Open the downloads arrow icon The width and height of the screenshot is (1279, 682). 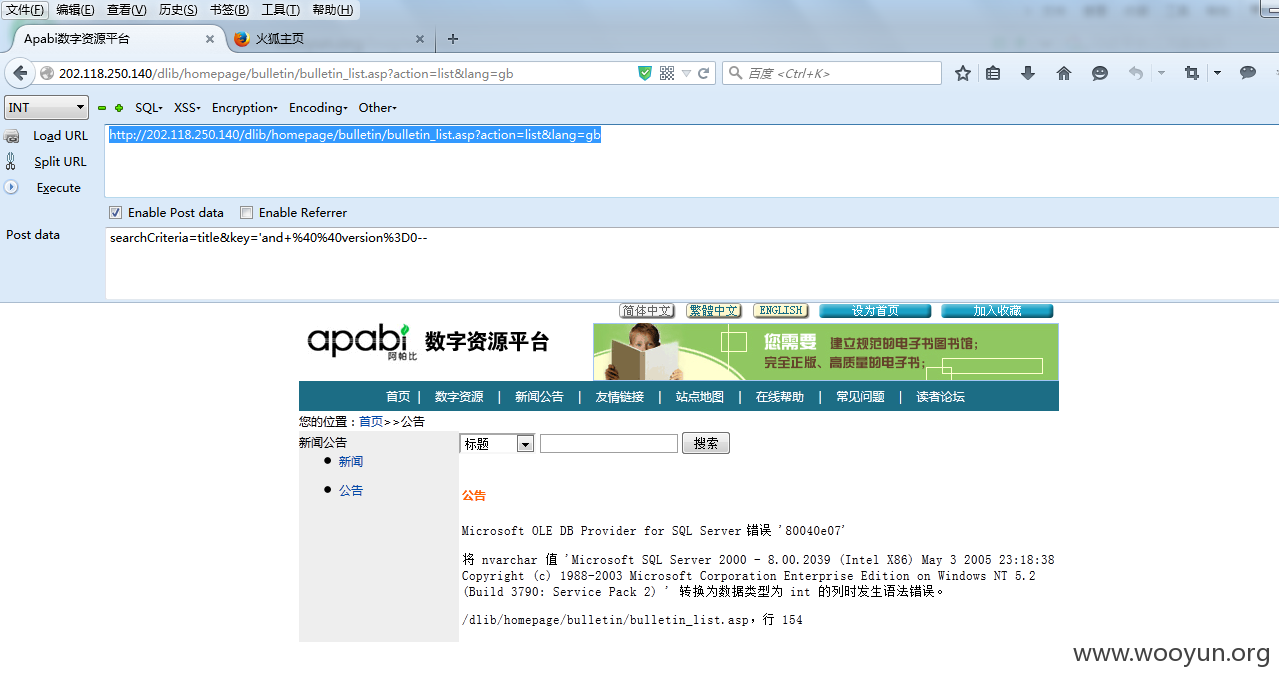[x=1028, y=73]
